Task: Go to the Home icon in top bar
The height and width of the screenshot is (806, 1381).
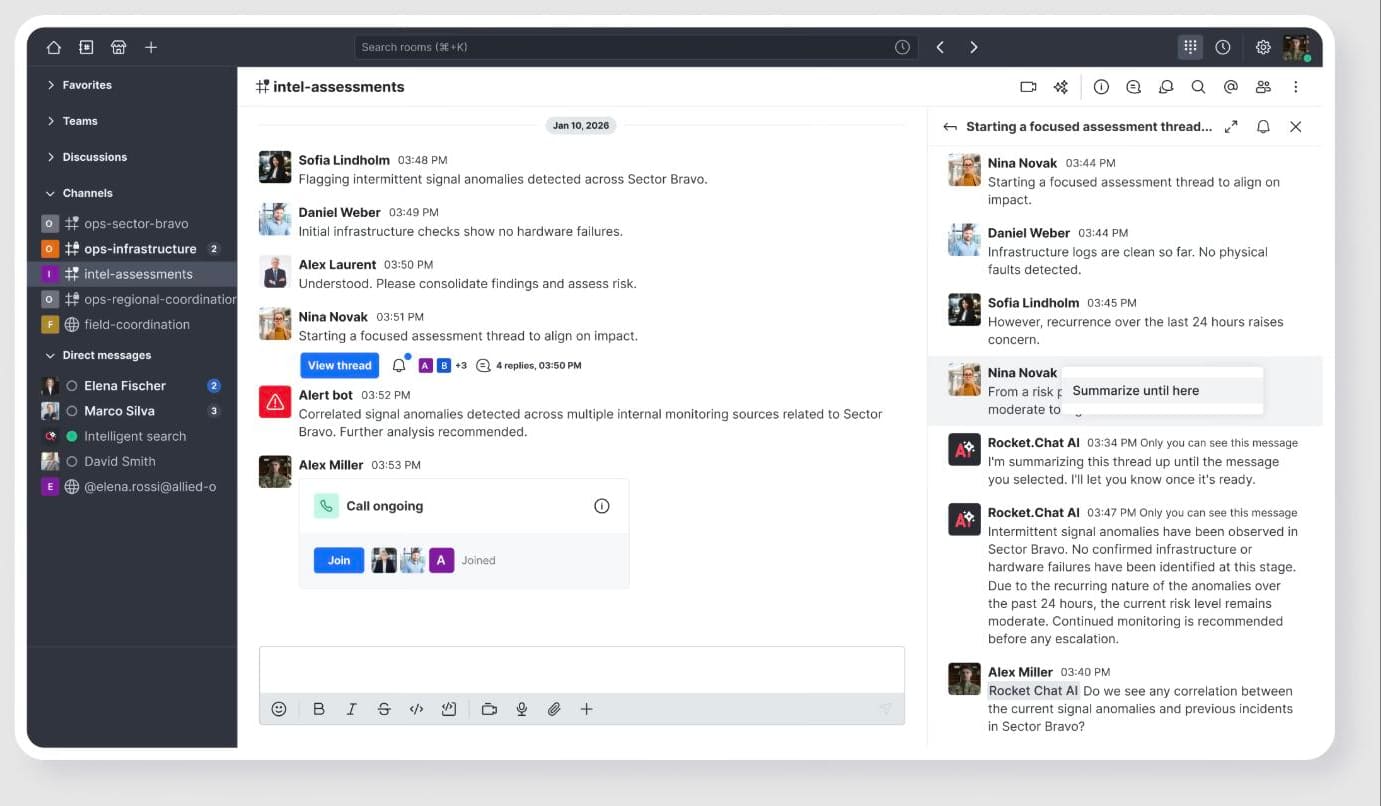Action: [54, 47]
